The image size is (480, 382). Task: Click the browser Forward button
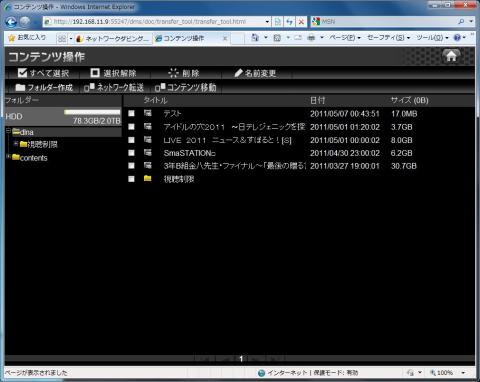pos(25,22)
